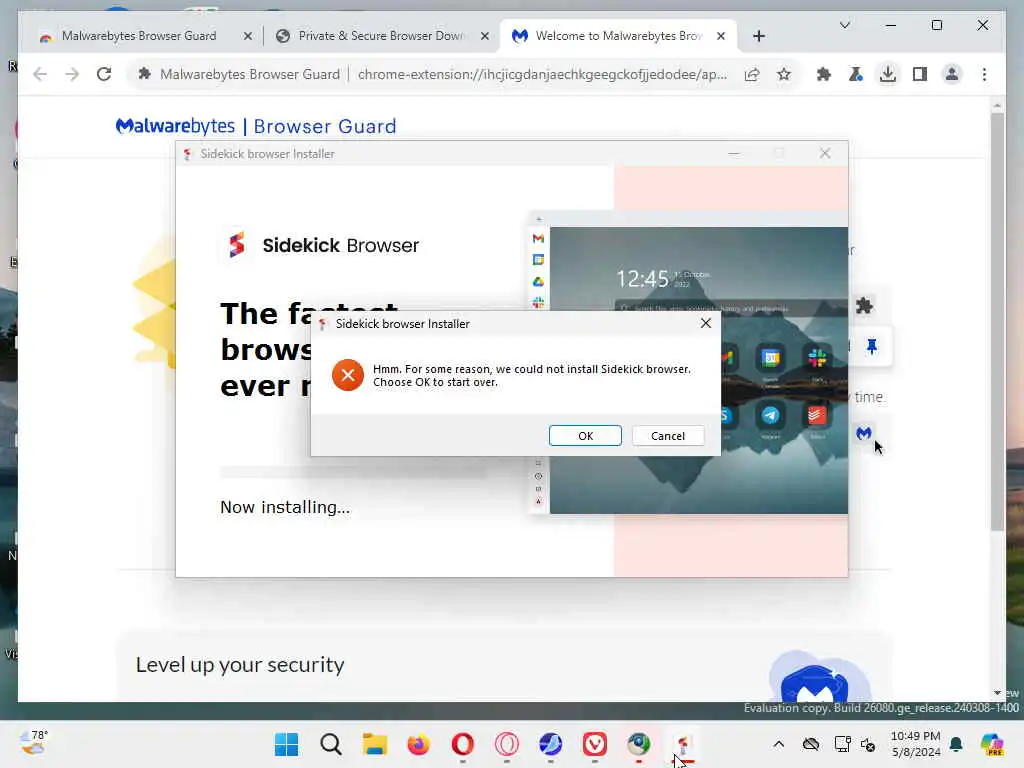
Task: Click the Malwarebytes M icon on page
Action: point(863,433)
